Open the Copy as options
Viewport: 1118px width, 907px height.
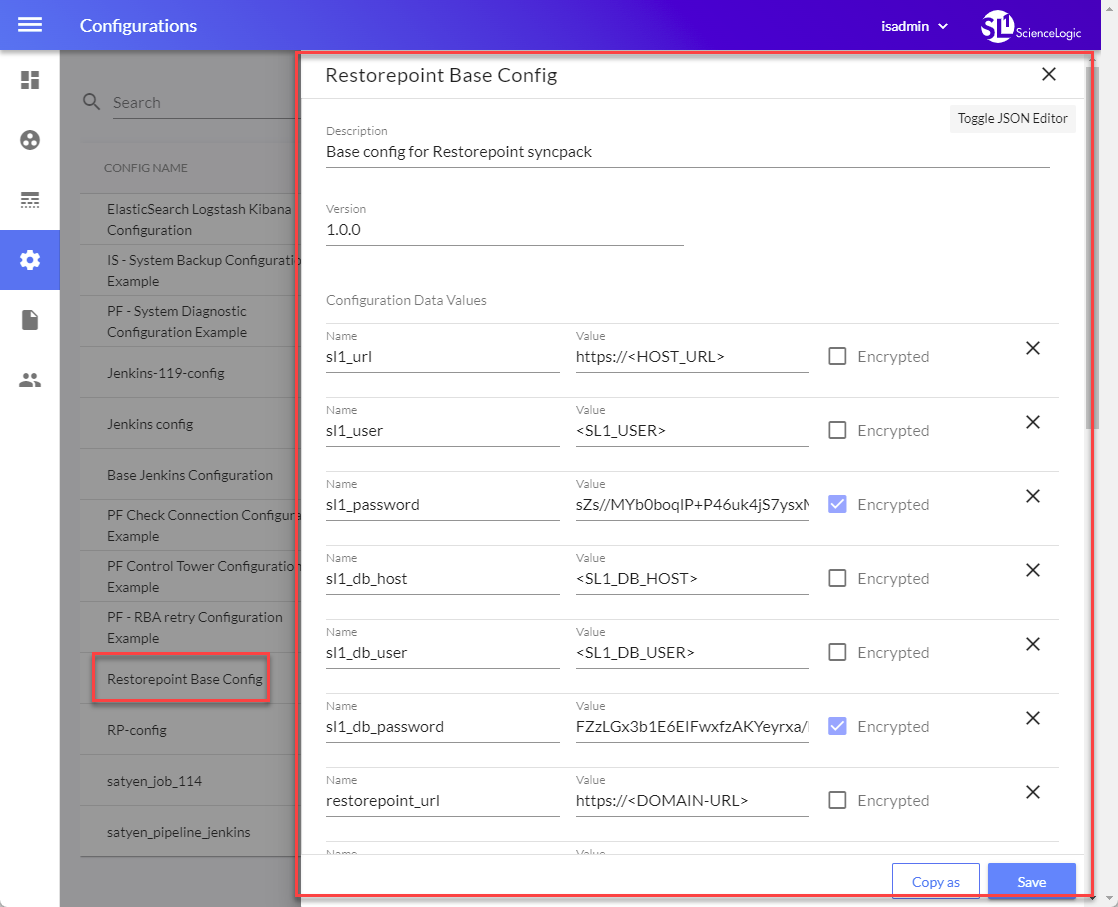[936, 881]
